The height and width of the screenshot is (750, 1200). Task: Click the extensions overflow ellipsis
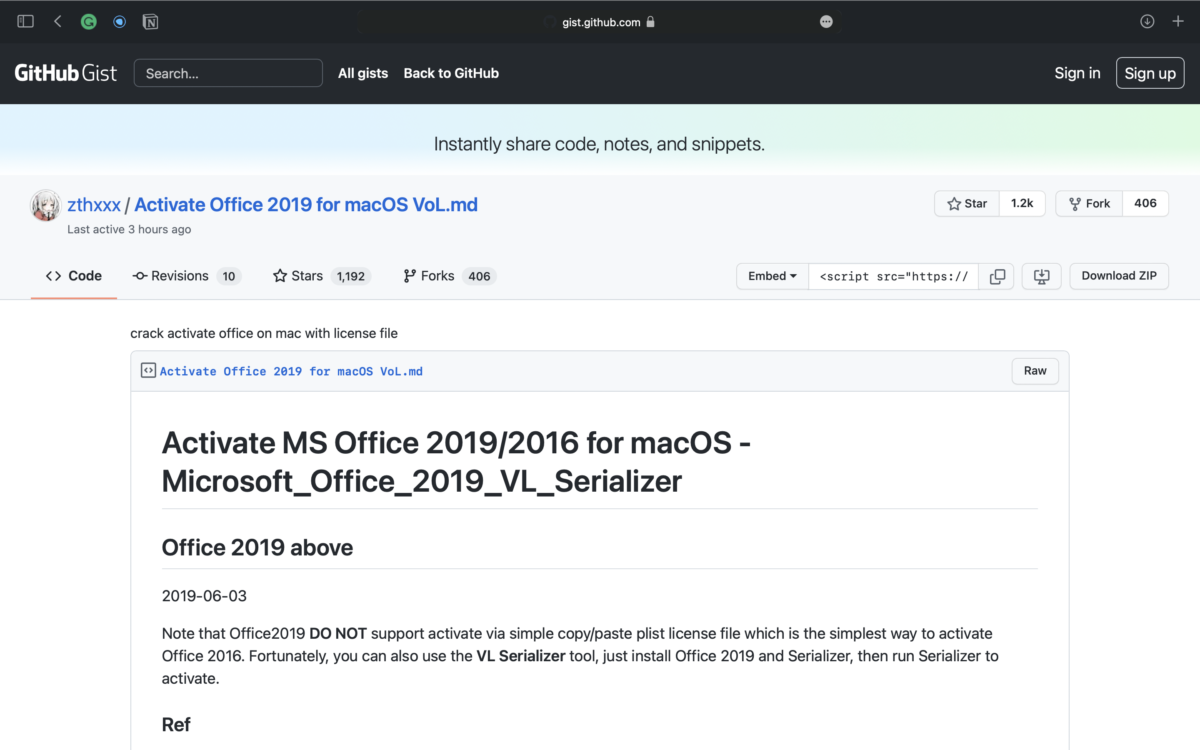[x=826, y=20]
